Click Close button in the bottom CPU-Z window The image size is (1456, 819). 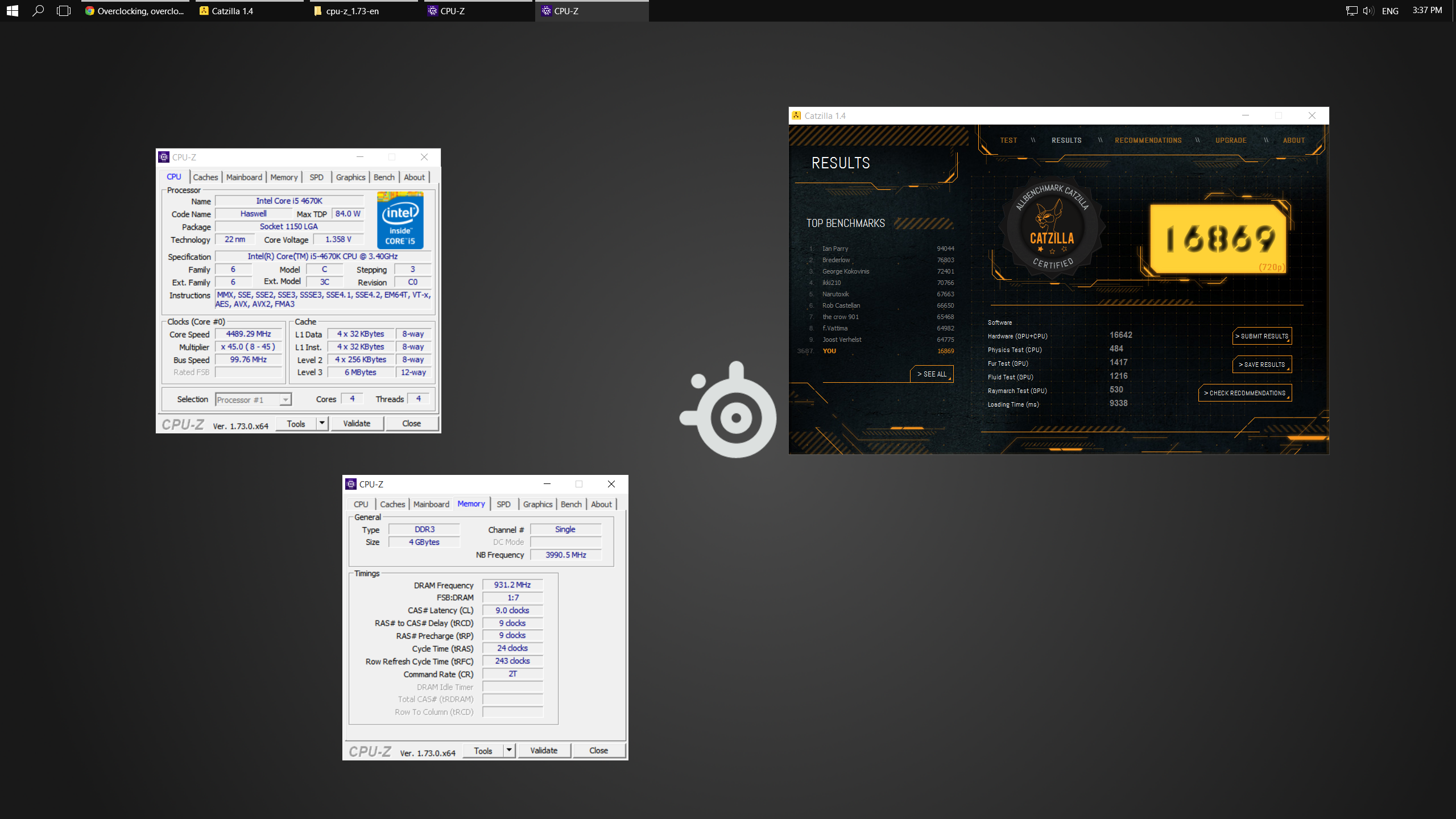599,750
